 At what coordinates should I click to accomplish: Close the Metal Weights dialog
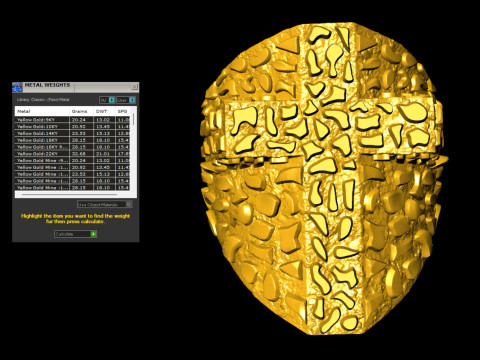(134, 87)
